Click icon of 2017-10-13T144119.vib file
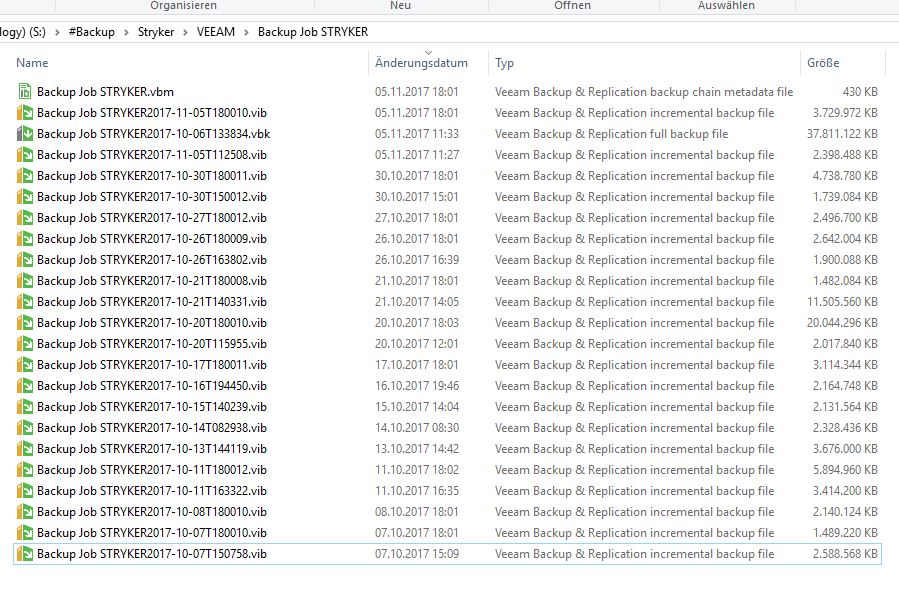 point(25,449)
